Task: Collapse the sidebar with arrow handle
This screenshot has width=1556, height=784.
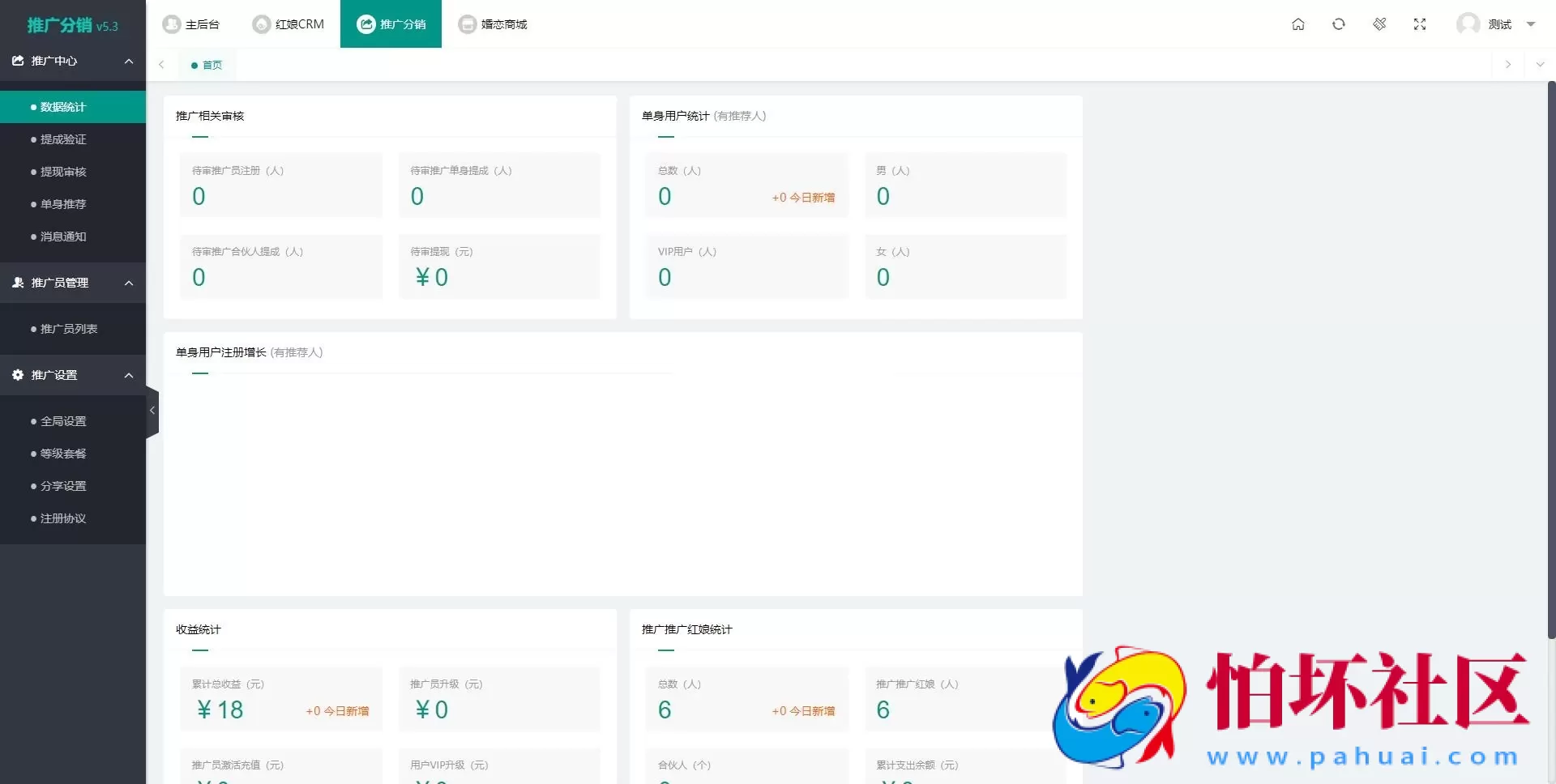Action: pos(152,411)
